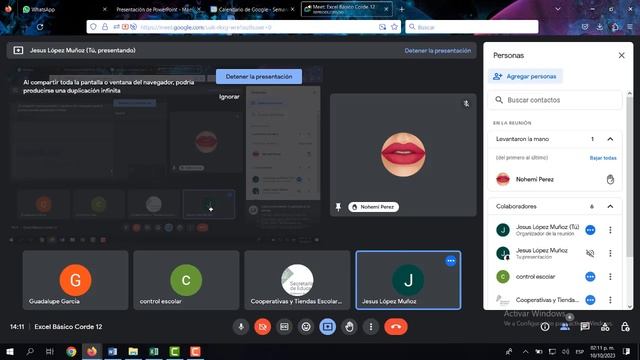Viewport: 640px width, 360px height.
Task: Click the present screen button in controls
Action: (327, 327)
